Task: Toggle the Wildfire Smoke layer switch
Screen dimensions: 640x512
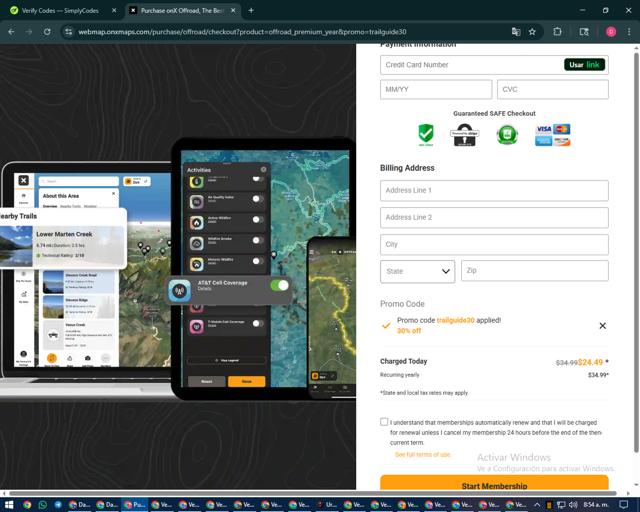Action: (258, 240)
